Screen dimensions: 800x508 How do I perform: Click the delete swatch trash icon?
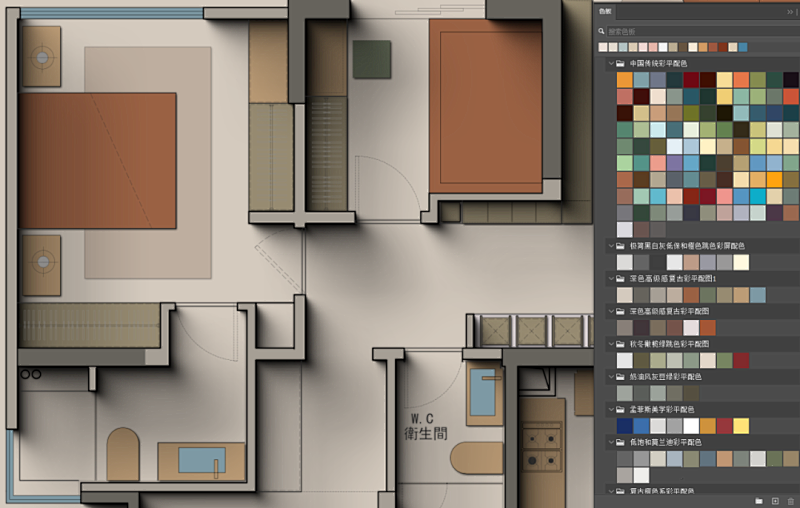(790, 499)
